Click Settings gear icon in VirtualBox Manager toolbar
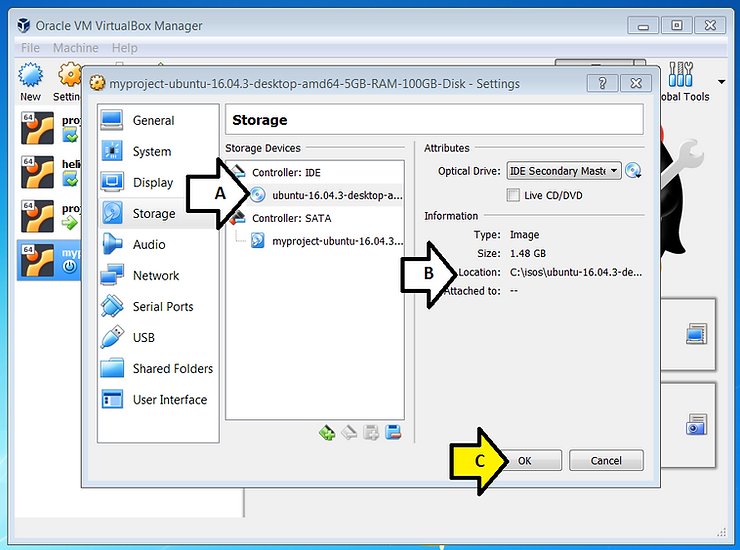This screenshot has height=550, width=740. click(69, 81)
